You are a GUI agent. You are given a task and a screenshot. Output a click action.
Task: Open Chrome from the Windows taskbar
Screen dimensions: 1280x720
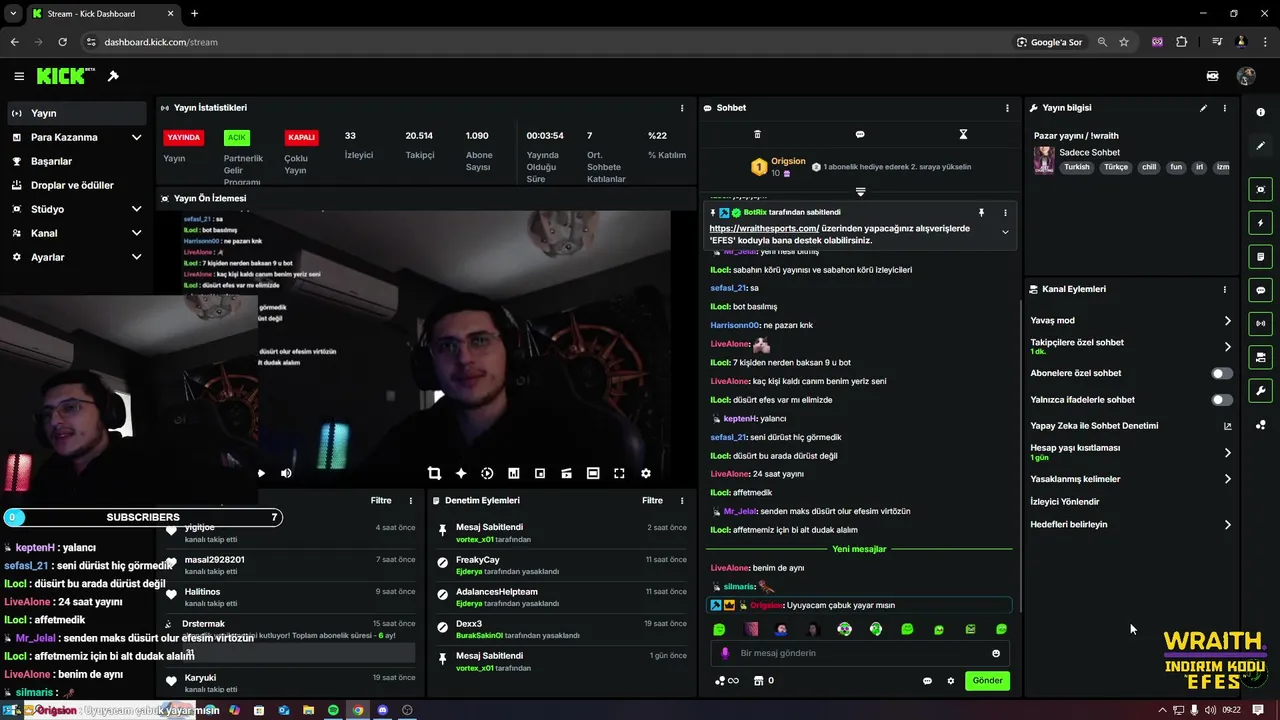pyautogui.click(x=358, y=710)
